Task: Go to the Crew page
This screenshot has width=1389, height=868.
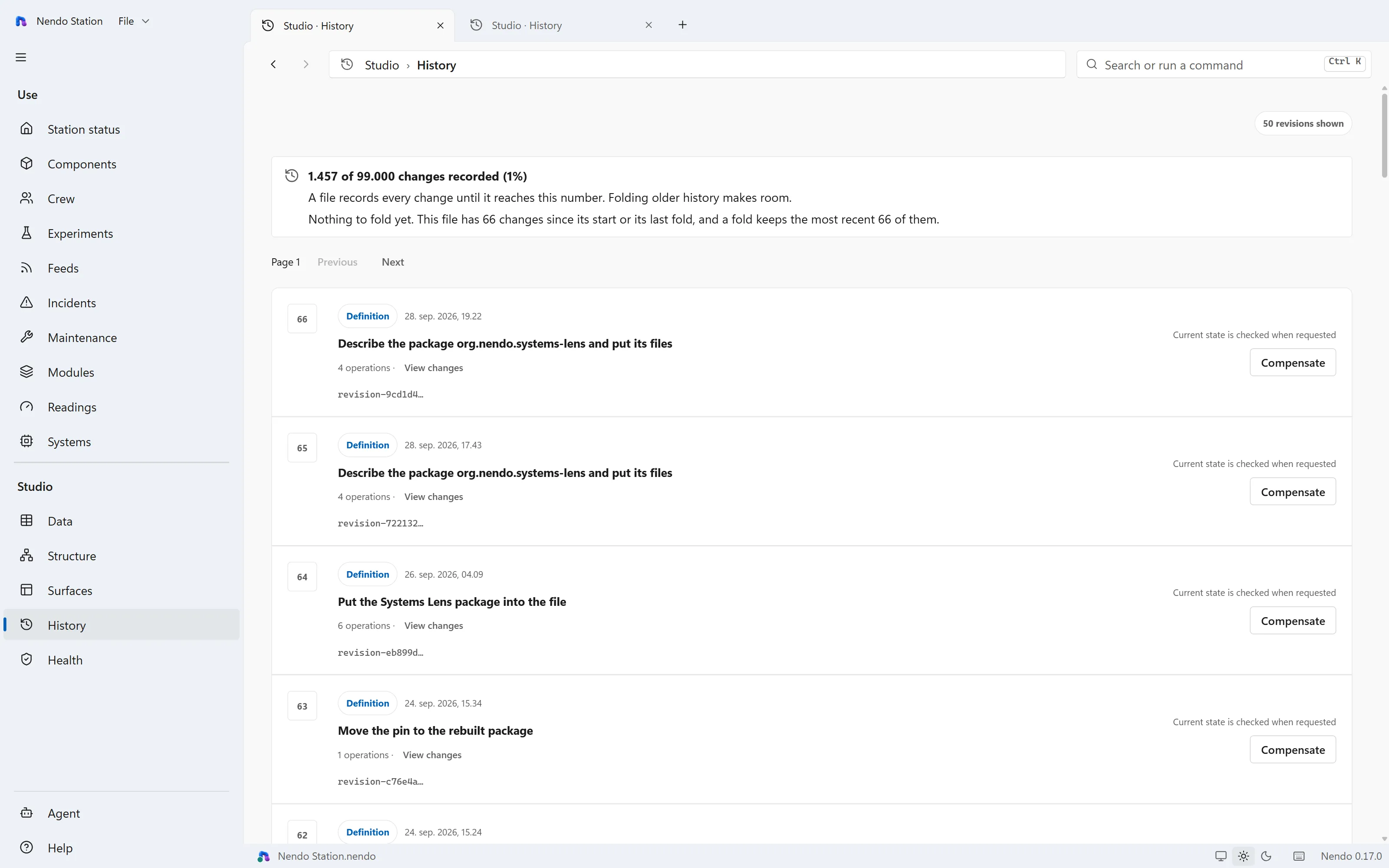Action: coord(121,199)
